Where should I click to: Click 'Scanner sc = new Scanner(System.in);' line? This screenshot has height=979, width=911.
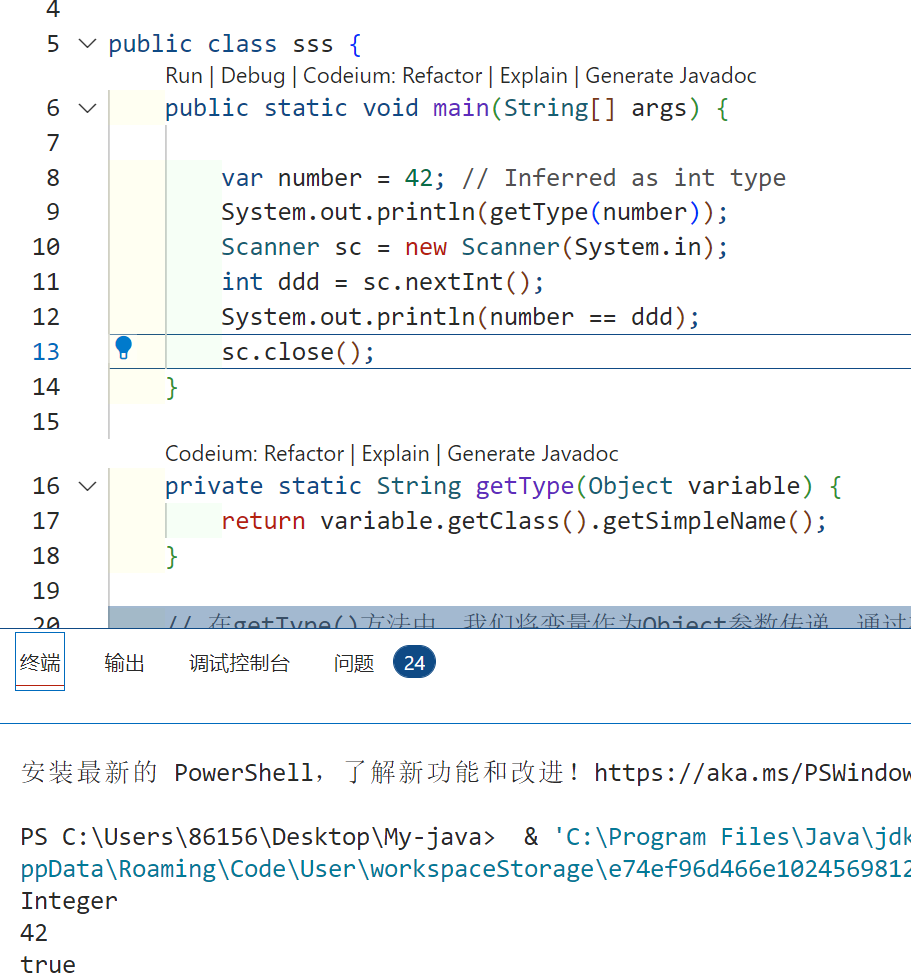pyautogui.click(x=475, y=247)
